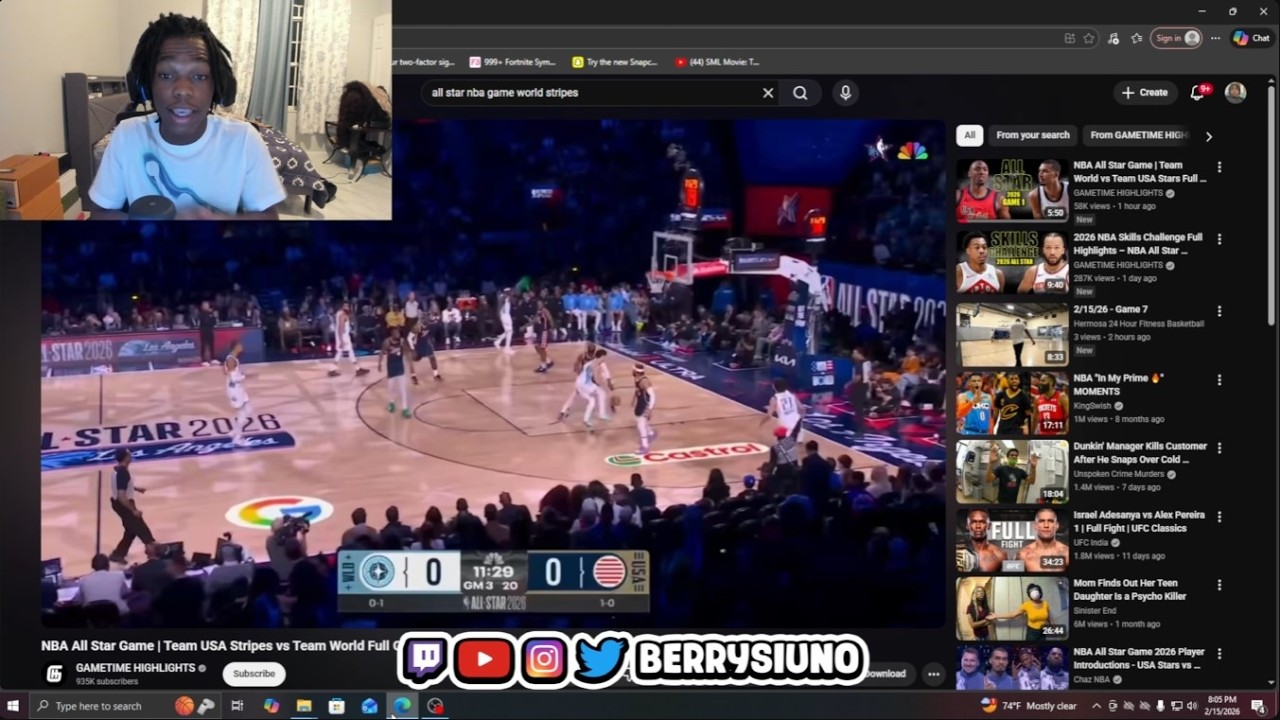
Task: Open File Explorer from the taskbar
Action: 304,706
